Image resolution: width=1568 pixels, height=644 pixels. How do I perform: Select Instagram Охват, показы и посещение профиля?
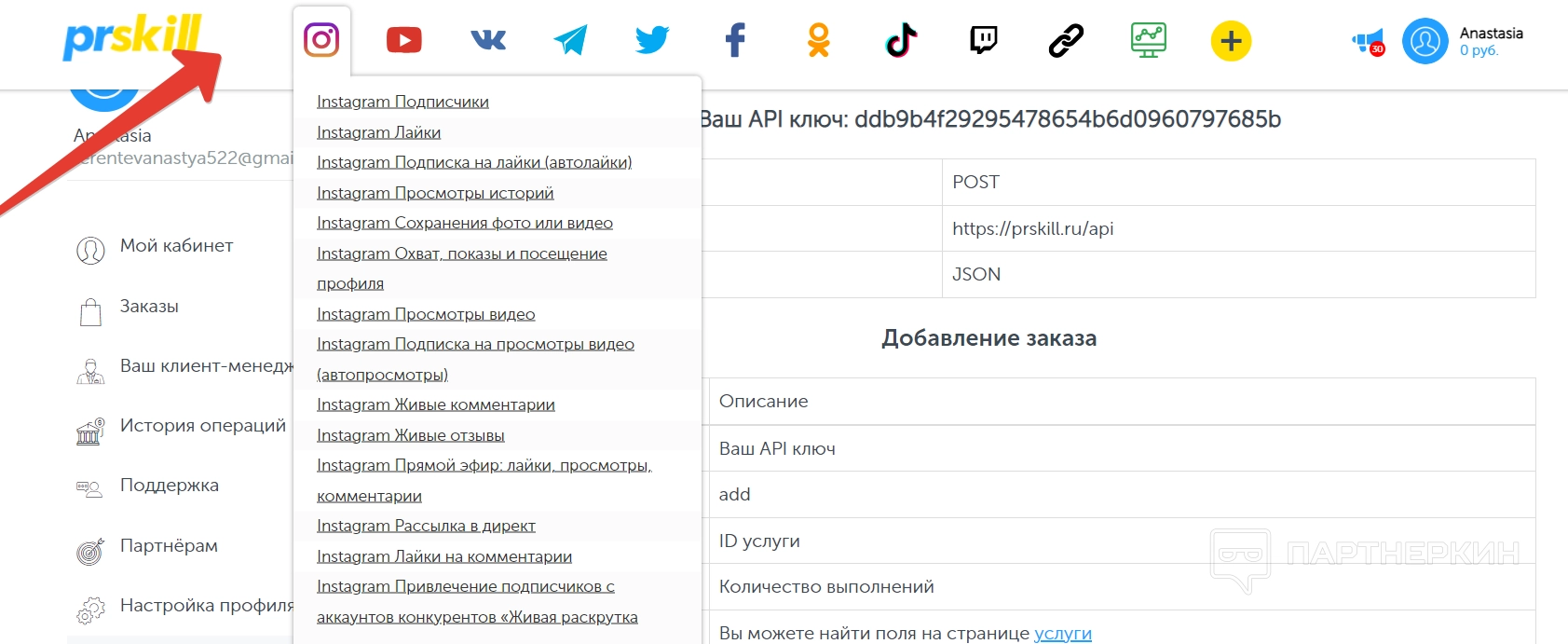(462, 268)
